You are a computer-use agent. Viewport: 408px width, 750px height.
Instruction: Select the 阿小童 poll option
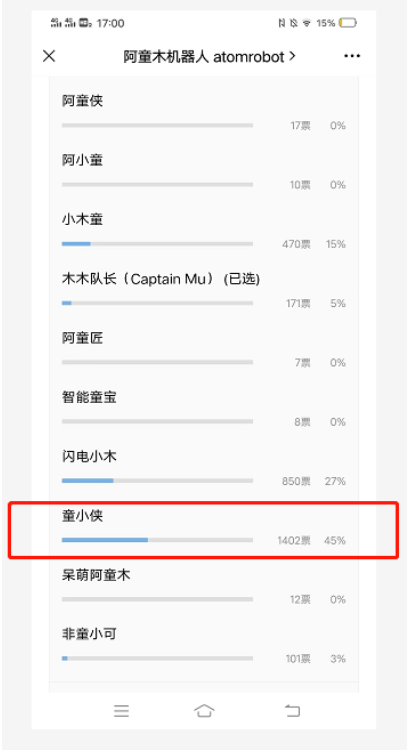click(204, 172)
